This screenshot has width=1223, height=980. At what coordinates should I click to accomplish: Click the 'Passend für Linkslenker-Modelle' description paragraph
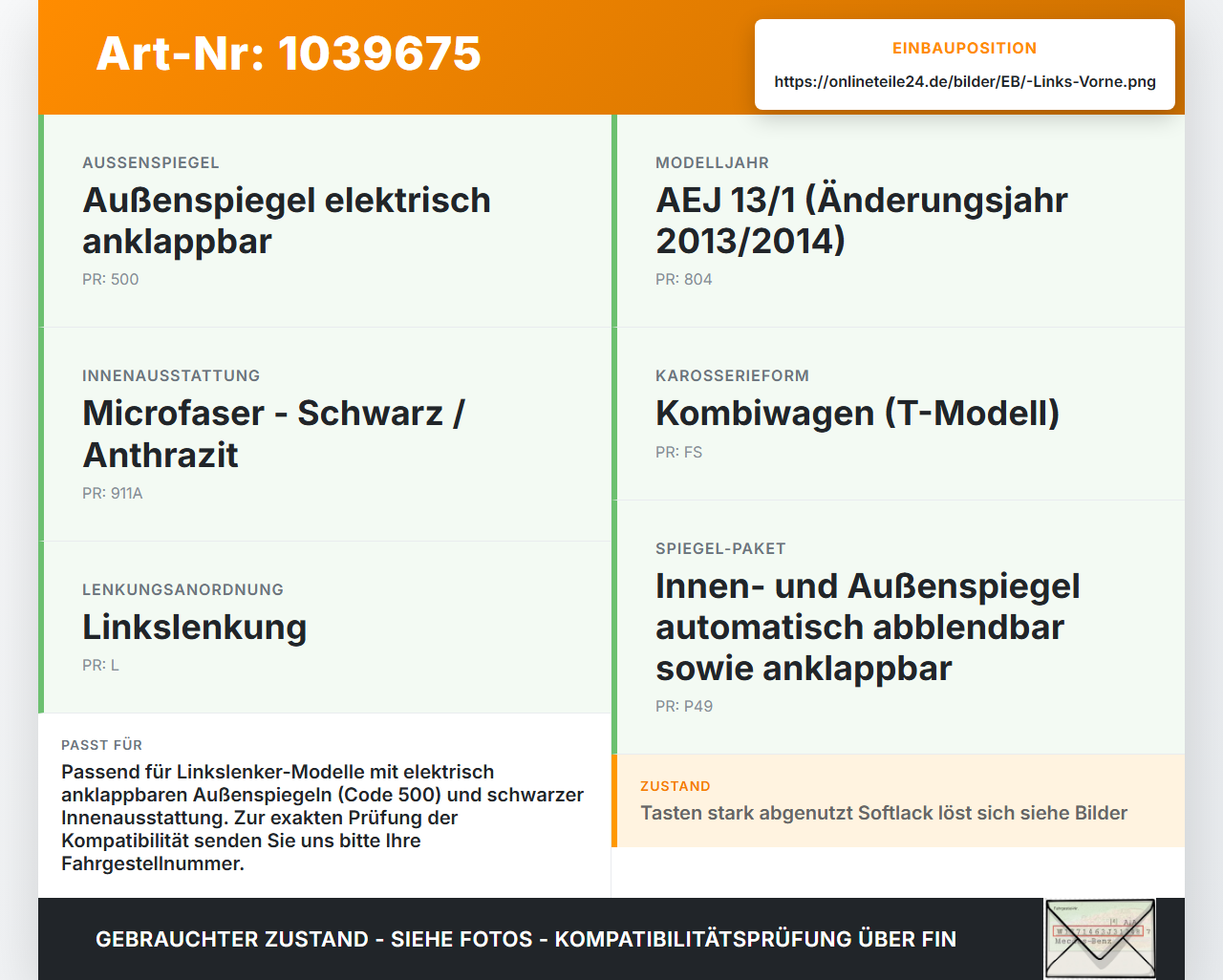tap(323, 818)
